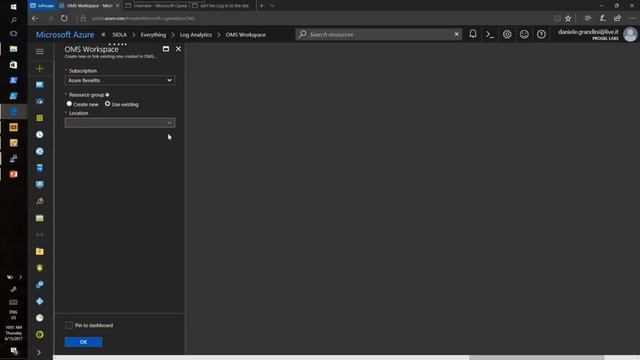The image size is (640, 360).
Task: Go to SIDLA in breadcrumb
Action: click(120, 35)
